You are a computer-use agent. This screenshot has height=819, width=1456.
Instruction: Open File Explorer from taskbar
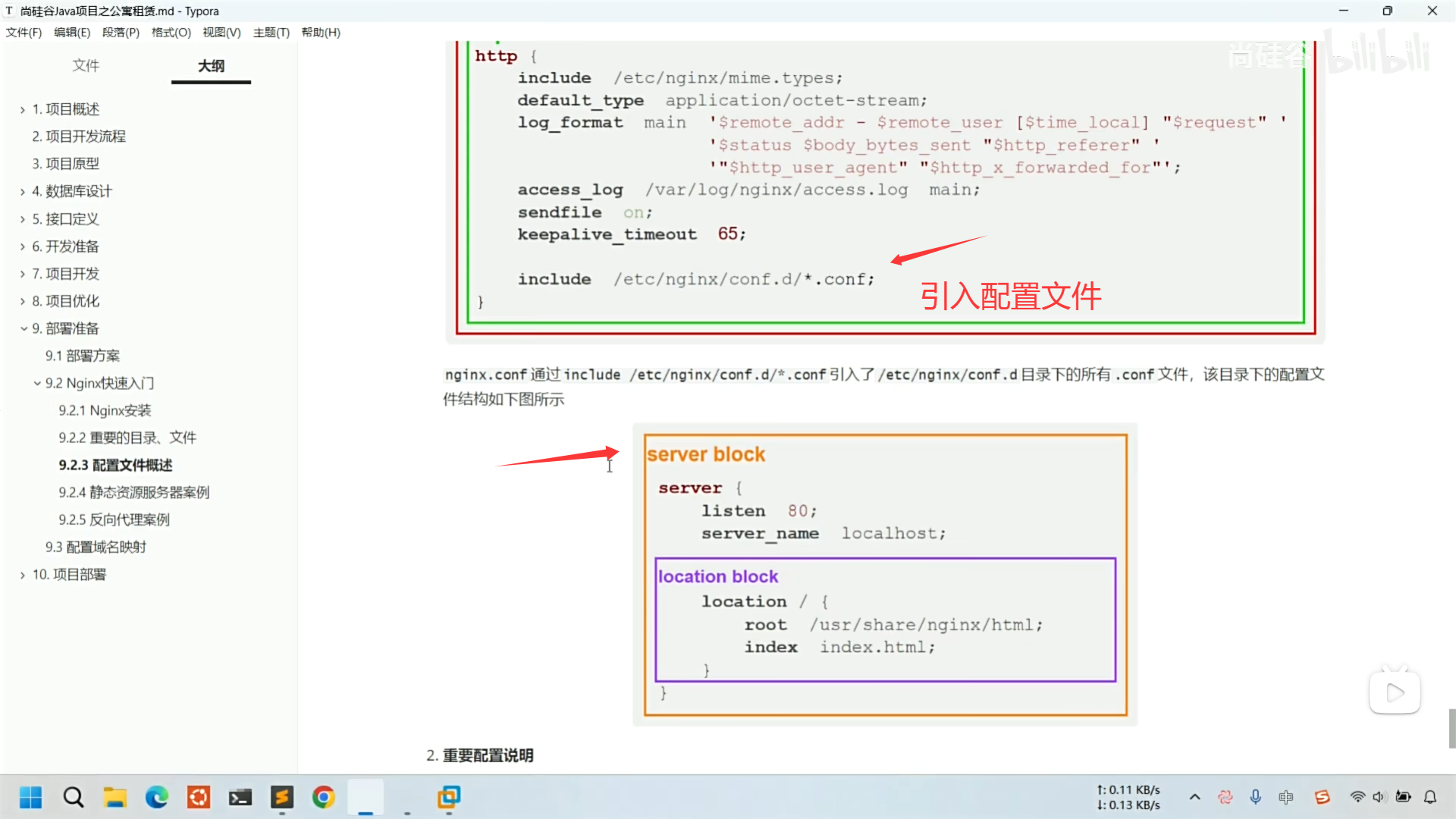pos(115,797)
